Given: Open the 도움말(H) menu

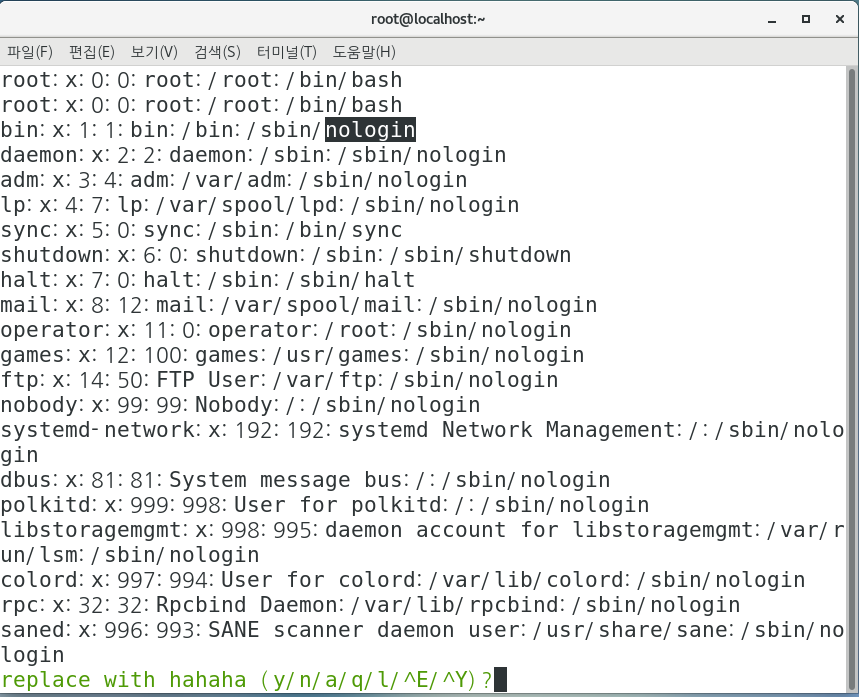Looking at the screenshot, I should 364,52.
